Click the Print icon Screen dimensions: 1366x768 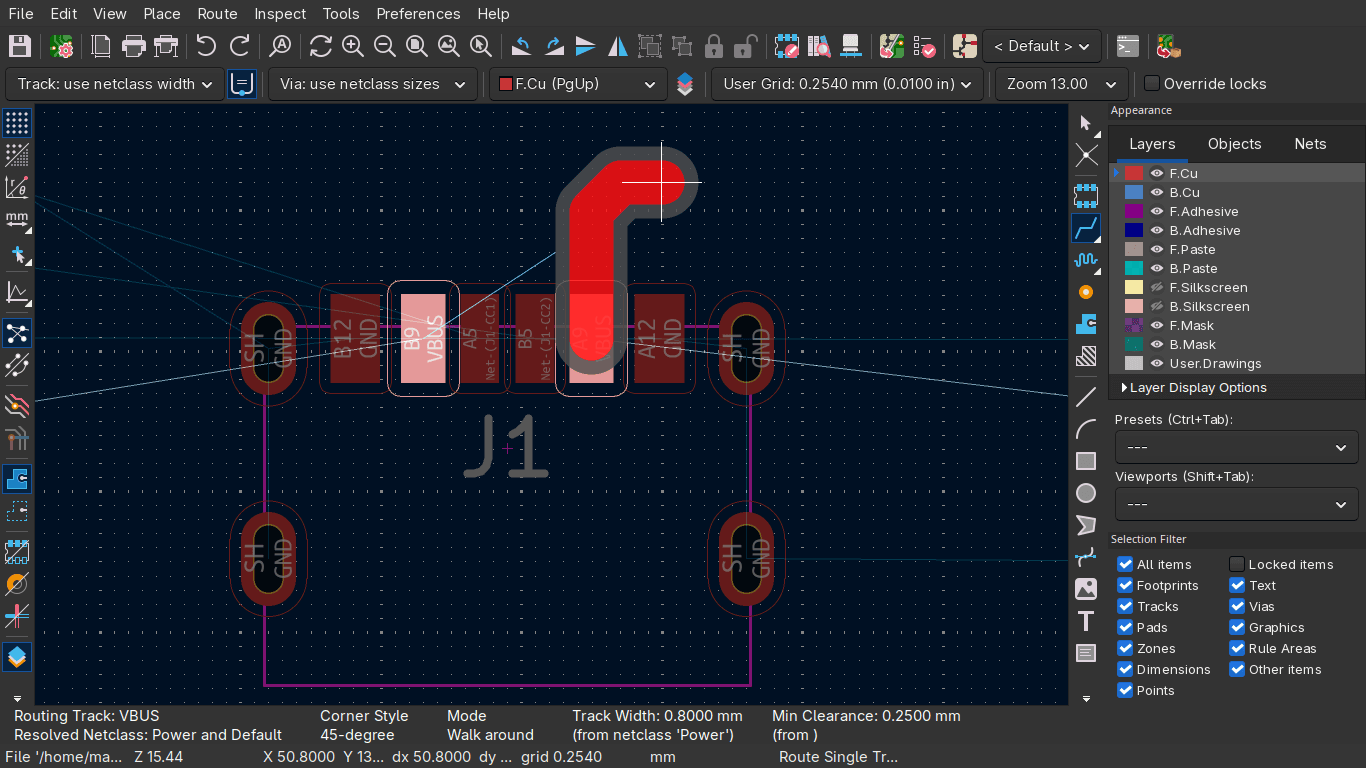(x=133, y=46)
